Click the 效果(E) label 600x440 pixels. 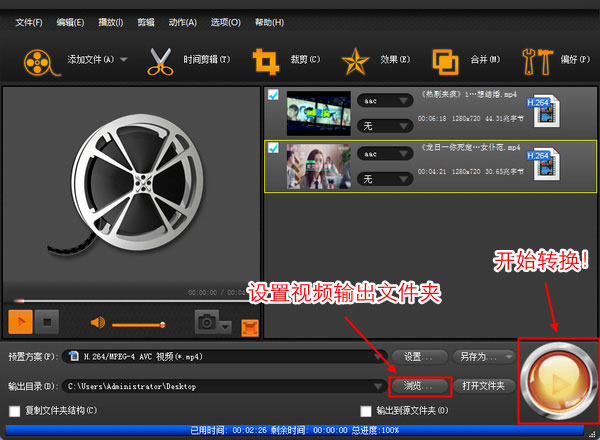[395, 60]
